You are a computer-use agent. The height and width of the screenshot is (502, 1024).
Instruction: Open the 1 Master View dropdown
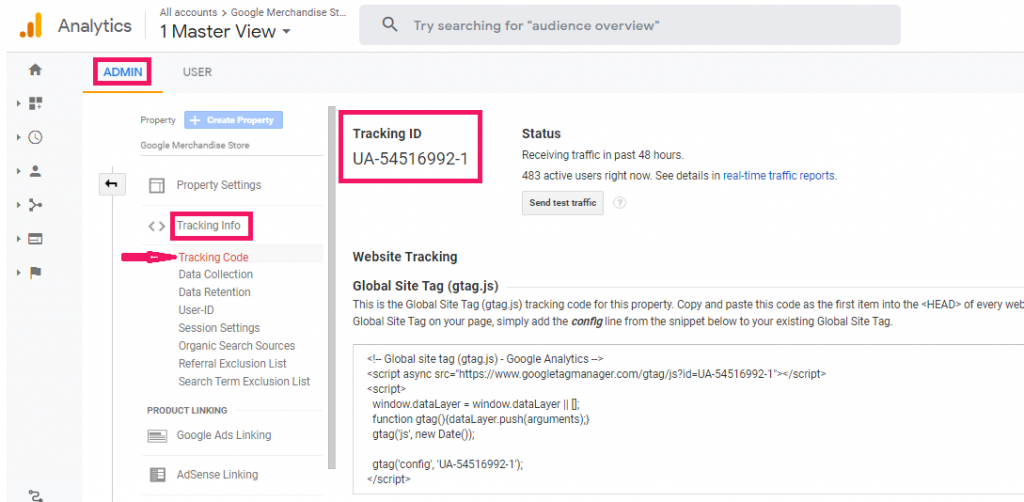(x=225, y=31)
